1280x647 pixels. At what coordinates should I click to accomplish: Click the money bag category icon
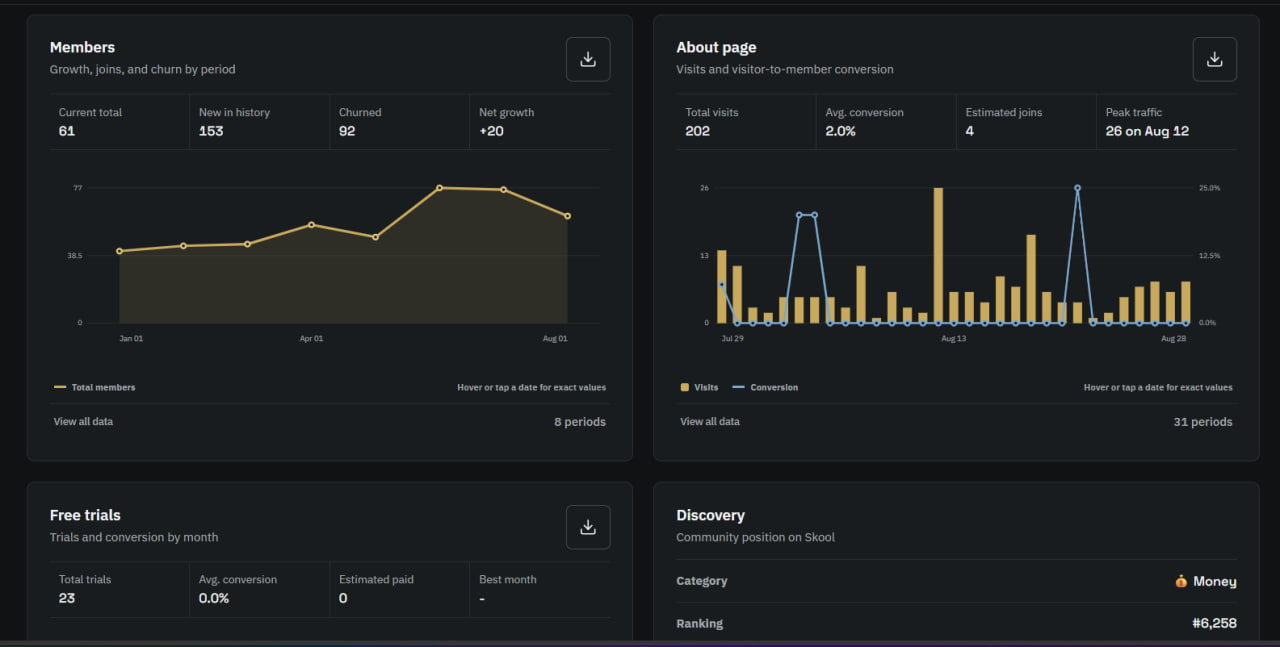(x=1181, y=581)
